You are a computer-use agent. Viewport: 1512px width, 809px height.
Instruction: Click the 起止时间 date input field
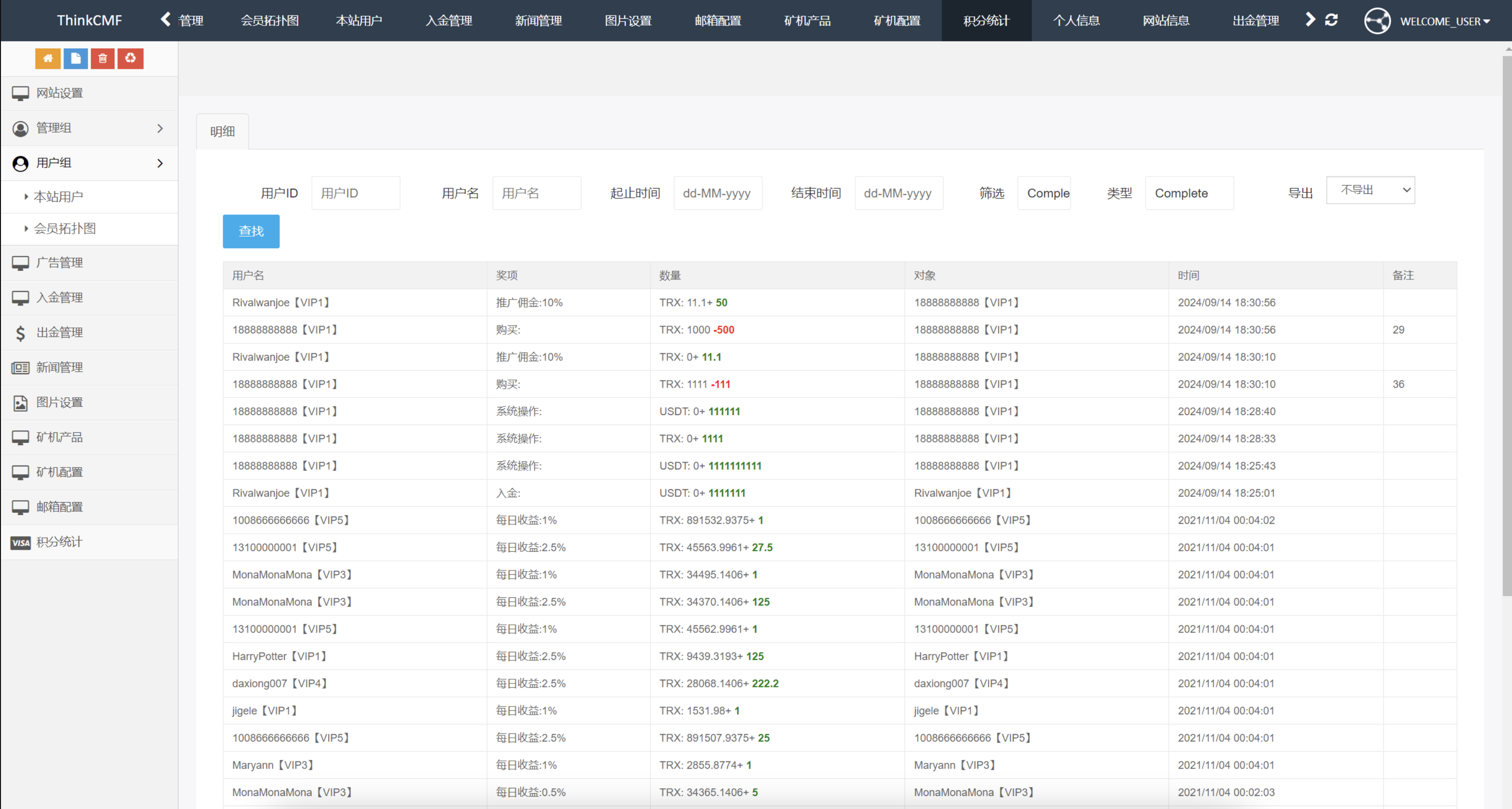(x=717, y=191)
